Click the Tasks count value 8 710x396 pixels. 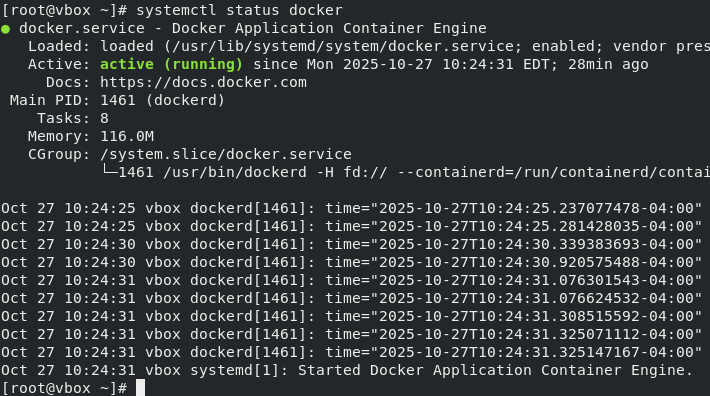[x=104, y=118]
